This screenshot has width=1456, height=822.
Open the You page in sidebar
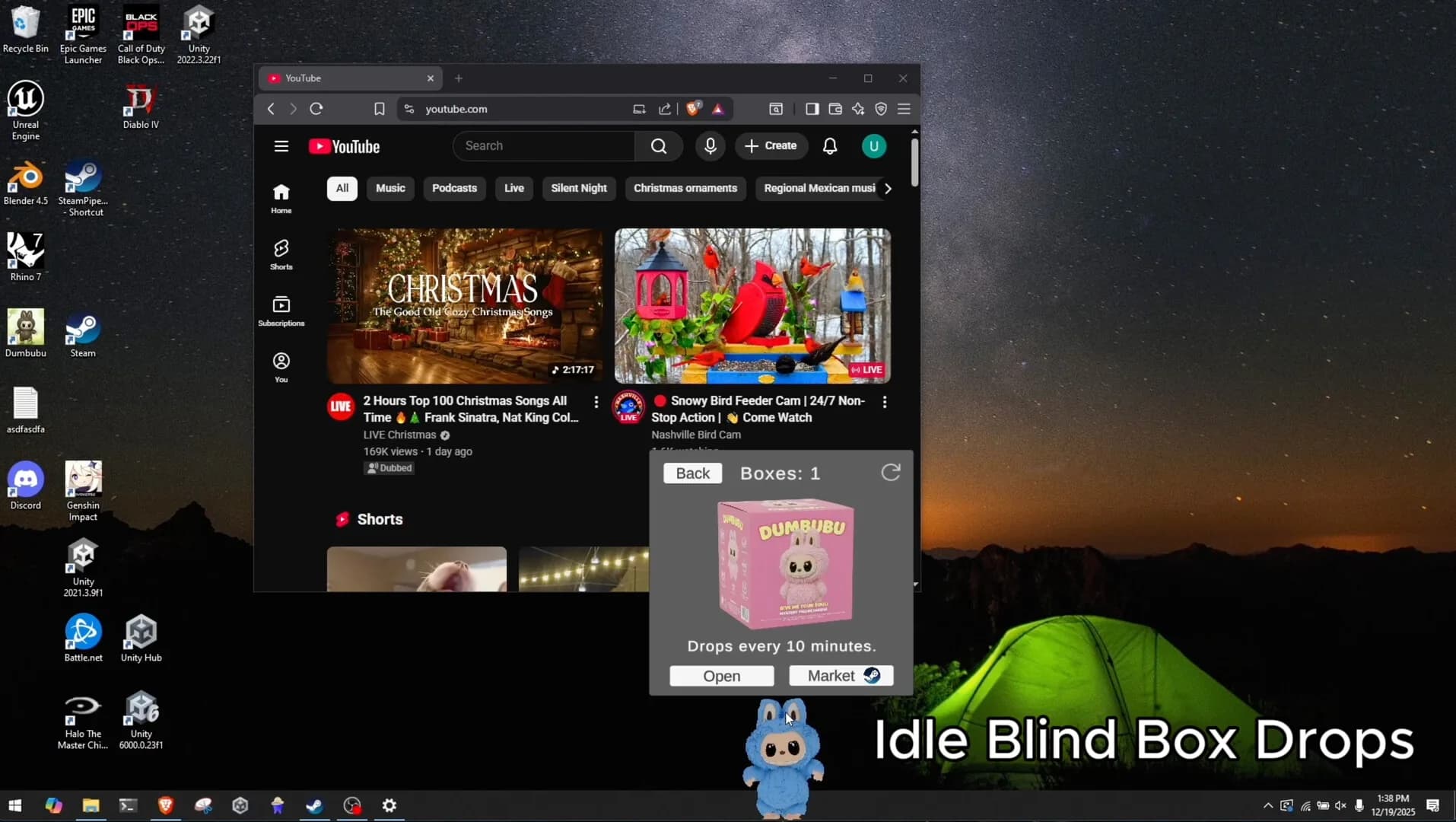tap(281, 368)
